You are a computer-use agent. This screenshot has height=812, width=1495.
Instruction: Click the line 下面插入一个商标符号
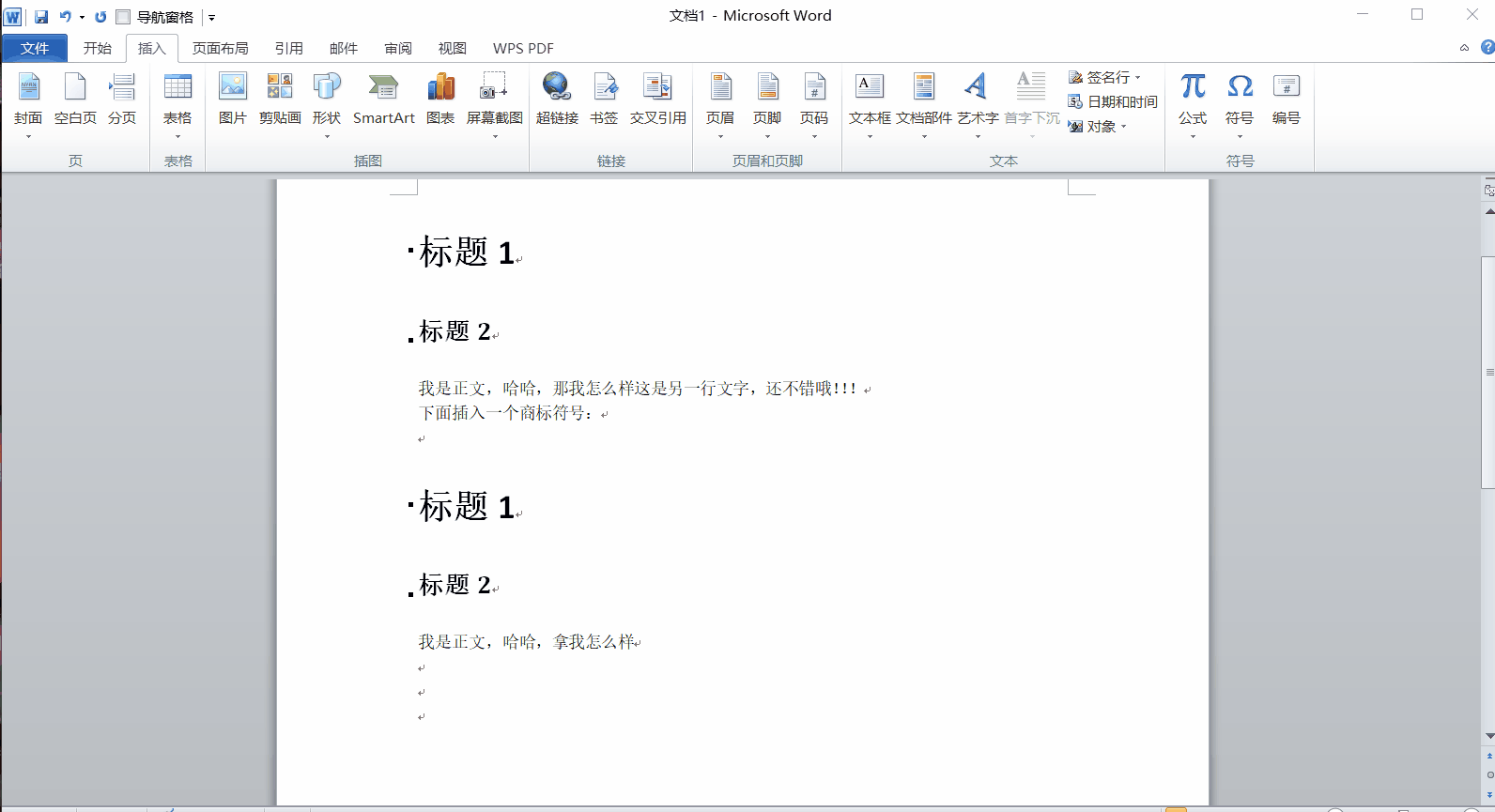507,413
